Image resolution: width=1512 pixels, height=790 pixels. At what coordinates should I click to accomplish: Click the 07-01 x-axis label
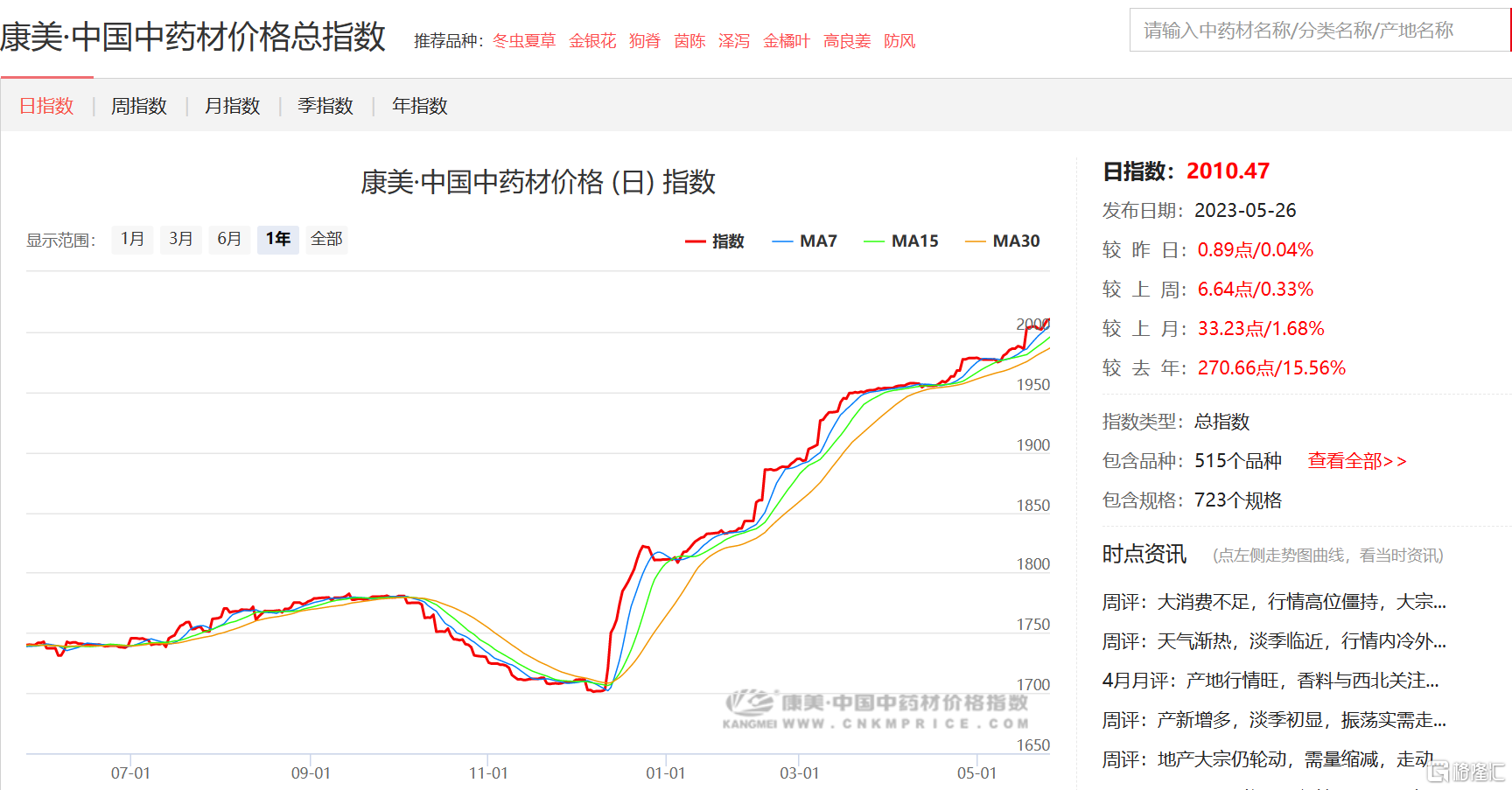tap(130, 773)
